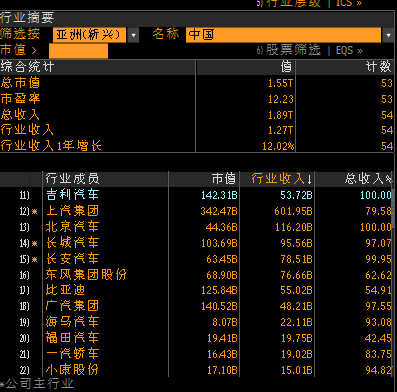Screen dimensions: 397x392
Task: Click the 综合统计 header
Action: (27, 67)
